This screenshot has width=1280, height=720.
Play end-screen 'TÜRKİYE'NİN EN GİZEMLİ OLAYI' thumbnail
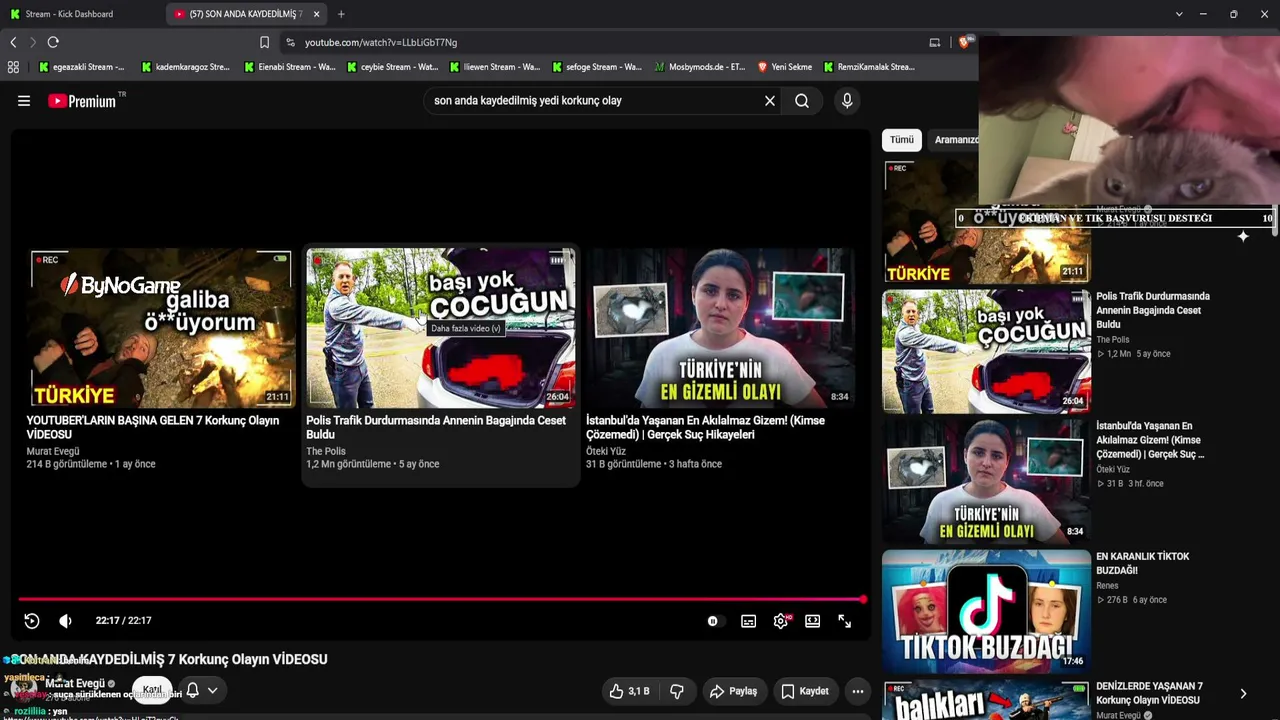(720, 328)
